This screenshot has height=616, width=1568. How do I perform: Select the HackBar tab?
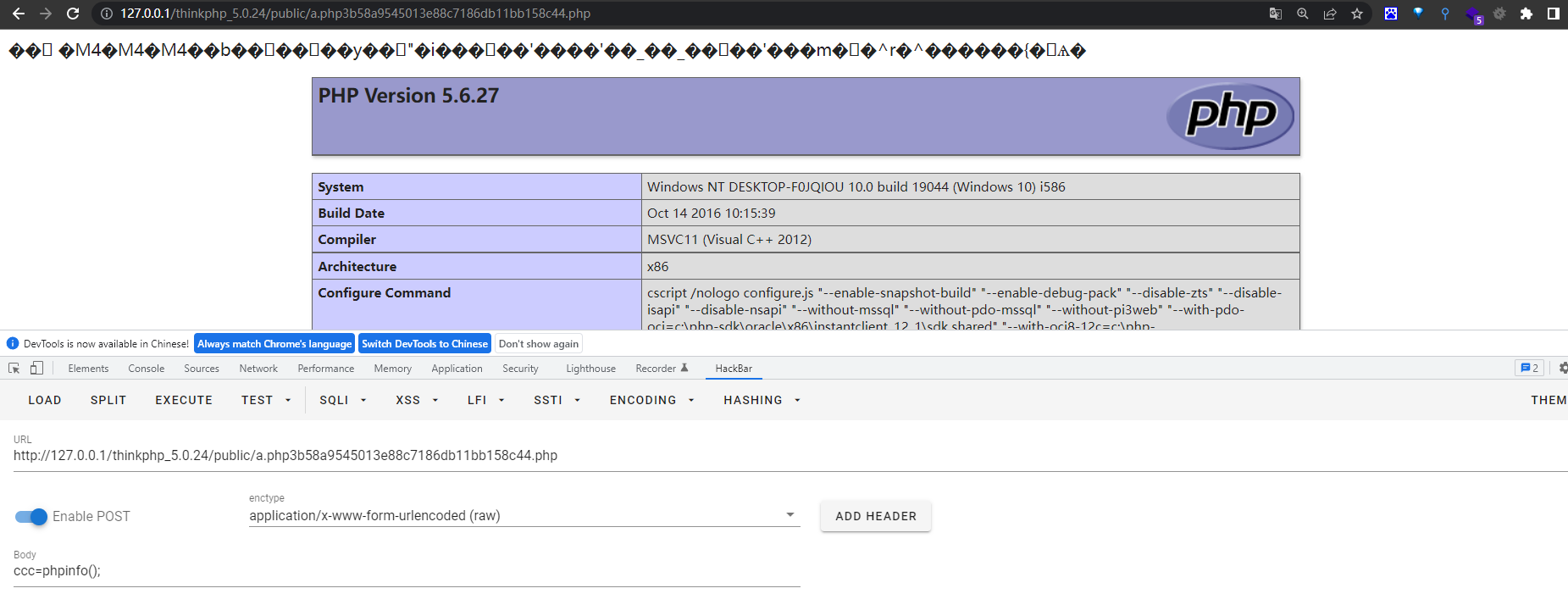pyautogui.click(x=734, y=369)
